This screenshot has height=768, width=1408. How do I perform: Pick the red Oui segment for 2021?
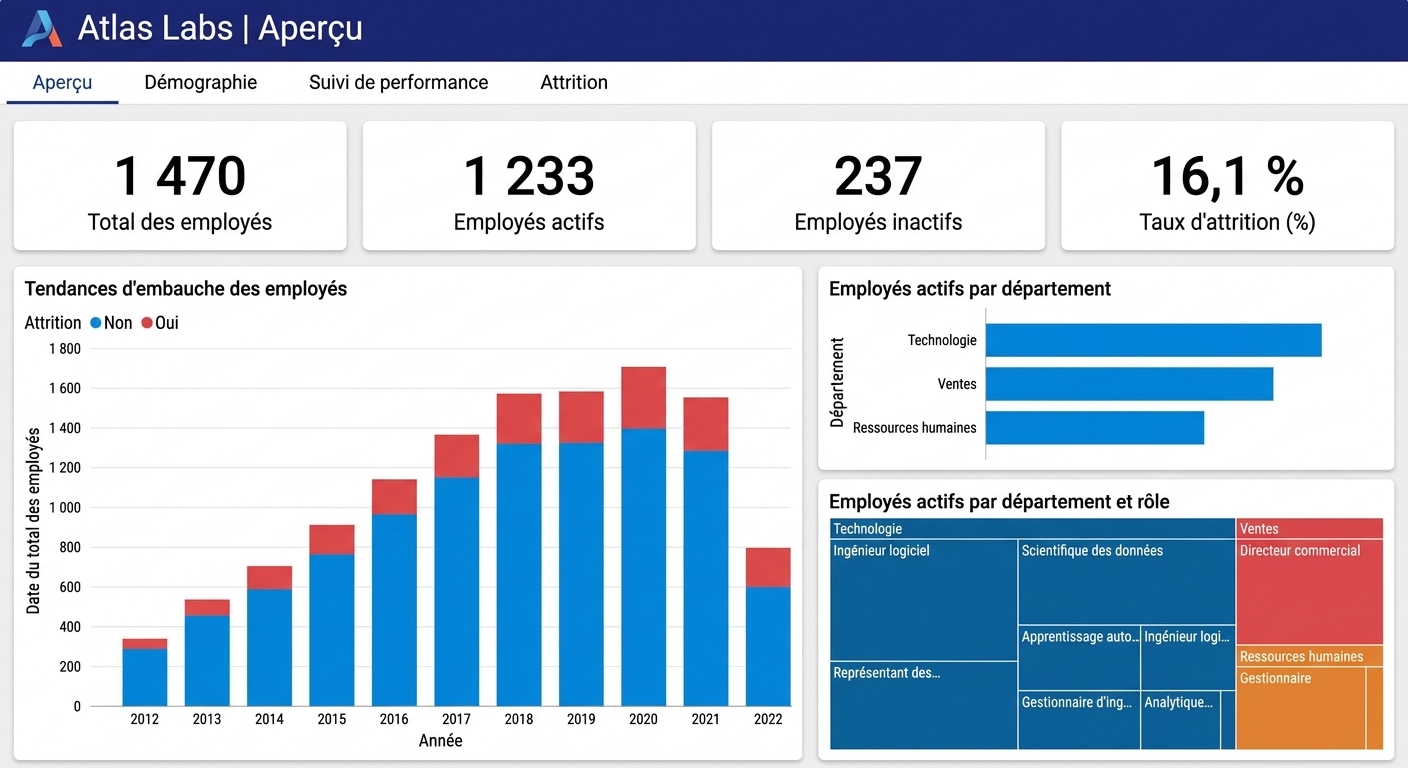(x=706, y=425)
